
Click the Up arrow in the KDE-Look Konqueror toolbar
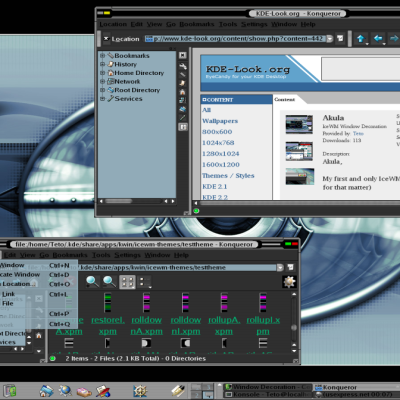pyautogui.click(x=360, y=39)
